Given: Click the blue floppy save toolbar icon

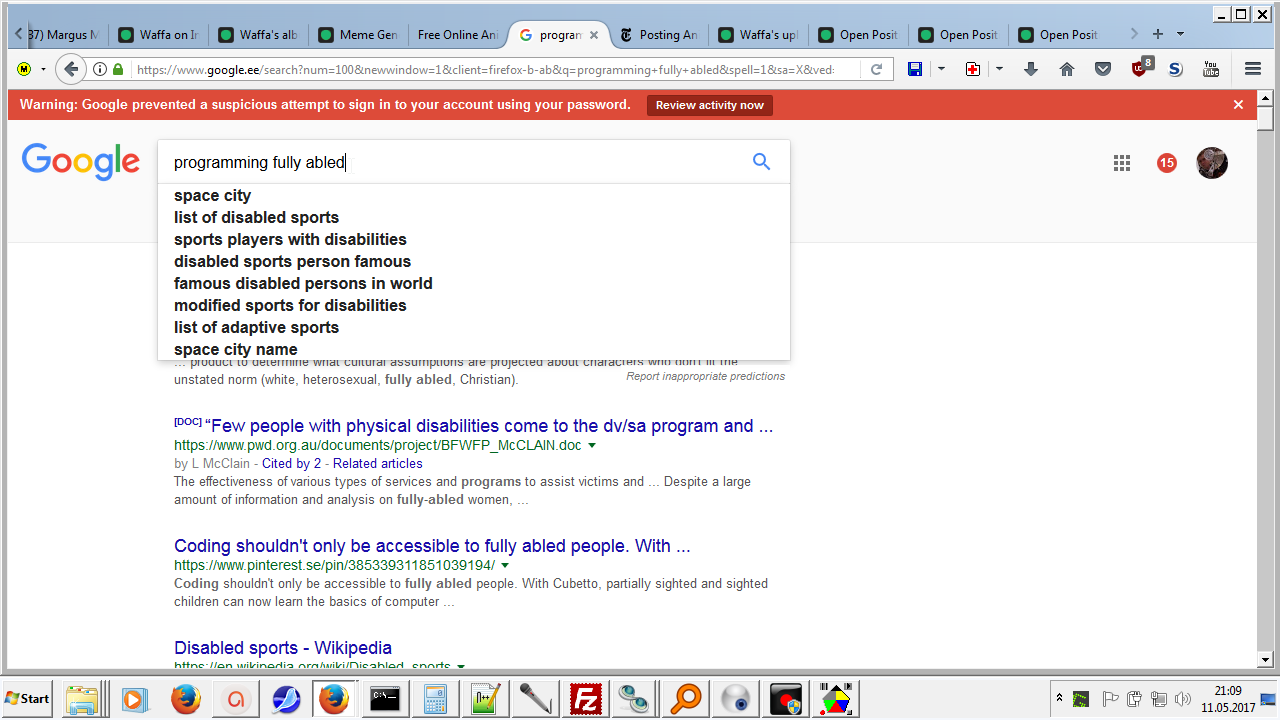Looking at the screenshot, I should [x=915, y=69].
